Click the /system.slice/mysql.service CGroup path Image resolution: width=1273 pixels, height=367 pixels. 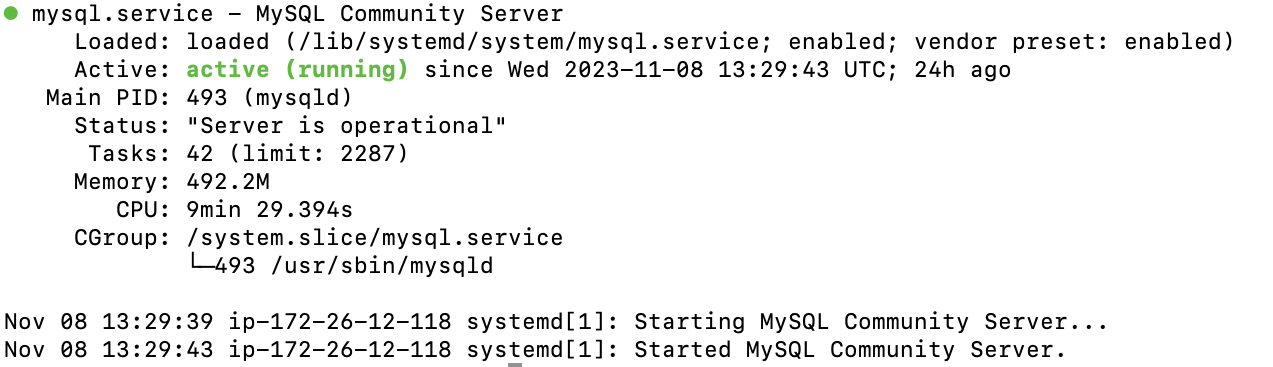pos(375,238)
